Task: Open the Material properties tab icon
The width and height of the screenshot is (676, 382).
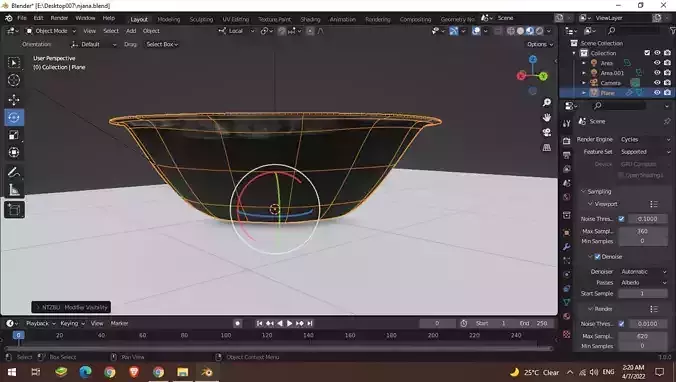Action: (566, 316)
